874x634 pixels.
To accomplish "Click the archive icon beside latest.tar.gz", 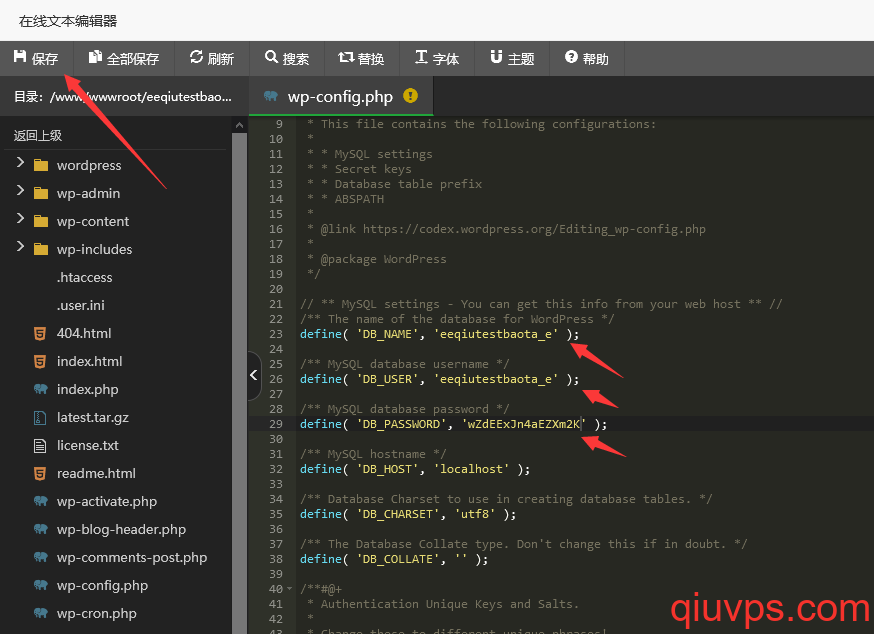I will pyautogui.click(x=40, y=417).
